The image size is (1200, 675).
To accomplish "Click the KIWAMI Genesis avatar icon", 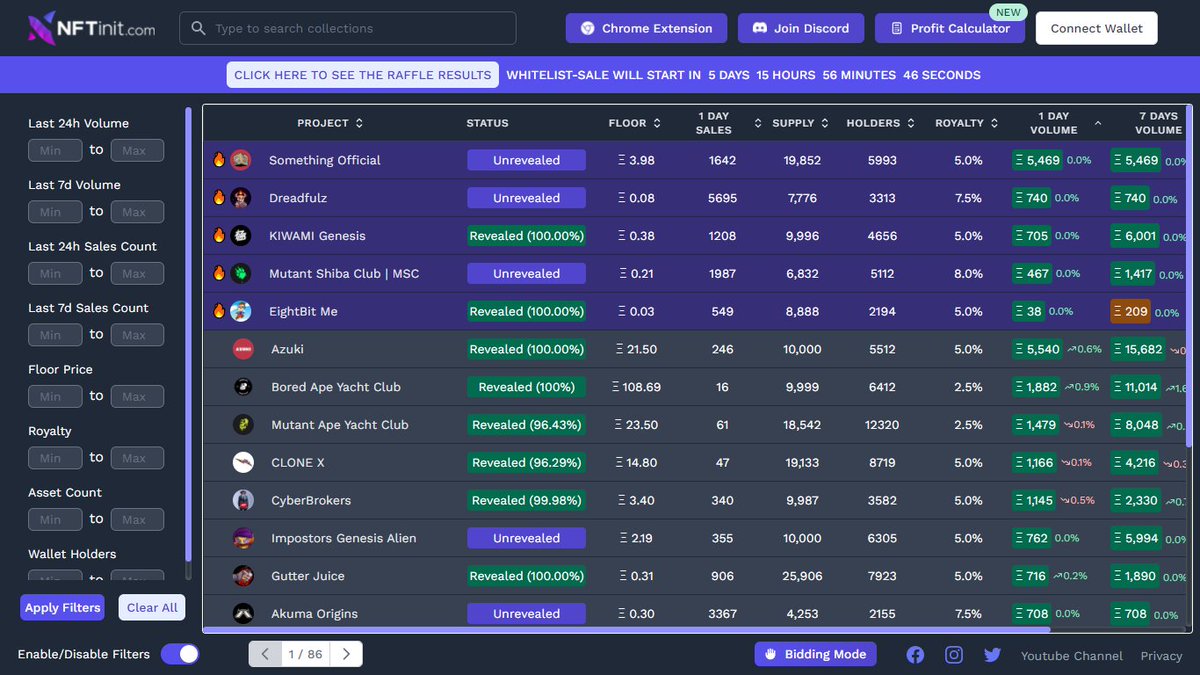I will (240, 236).
